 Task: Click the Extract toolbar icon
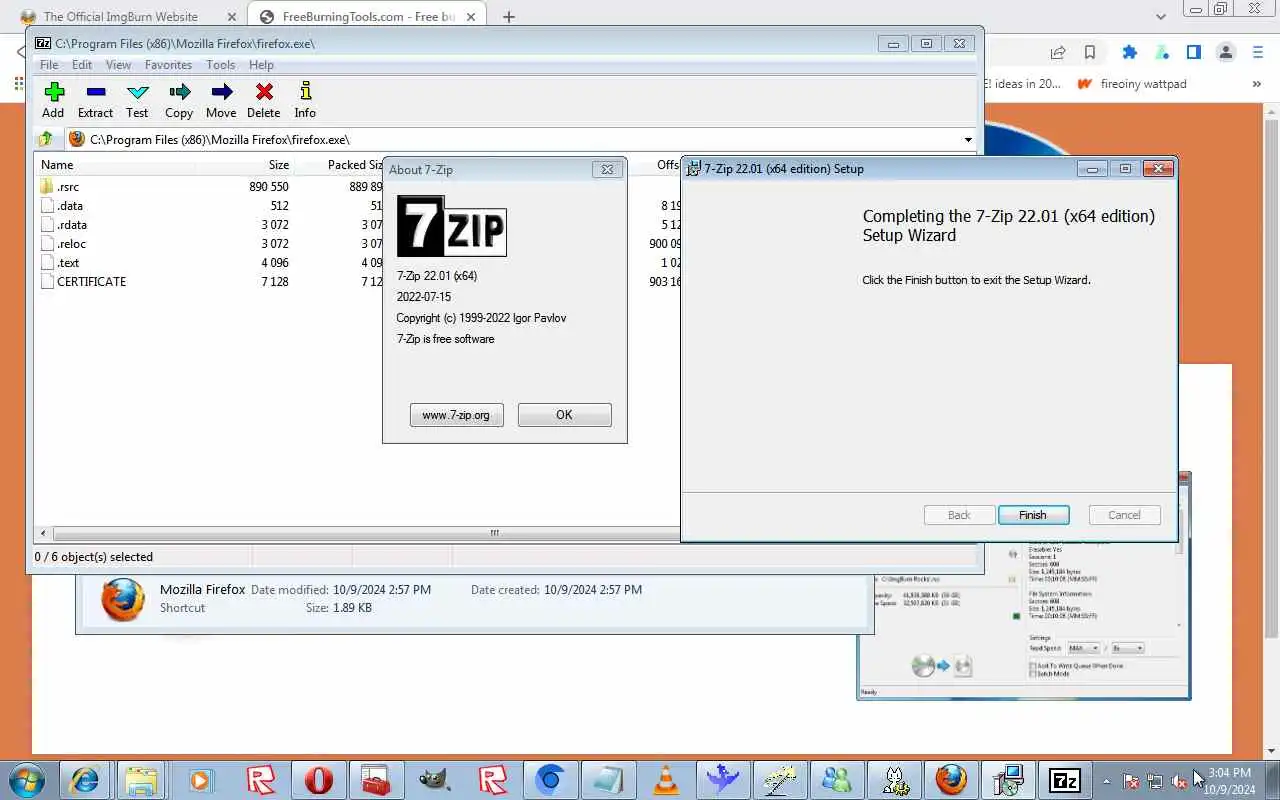(95, 100)
